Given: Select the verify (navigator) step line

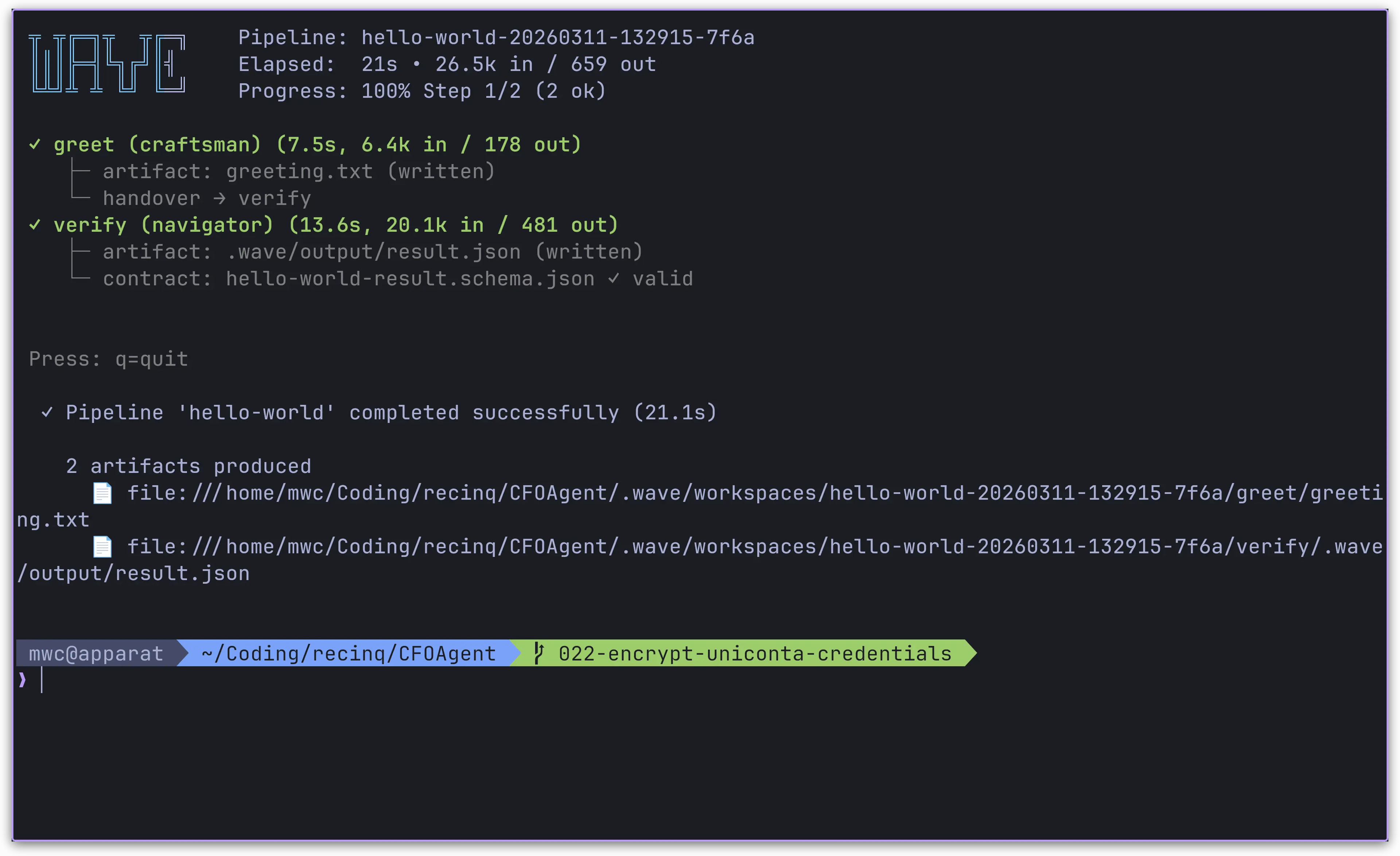Looking at the screenshot, I should point(335,225).
